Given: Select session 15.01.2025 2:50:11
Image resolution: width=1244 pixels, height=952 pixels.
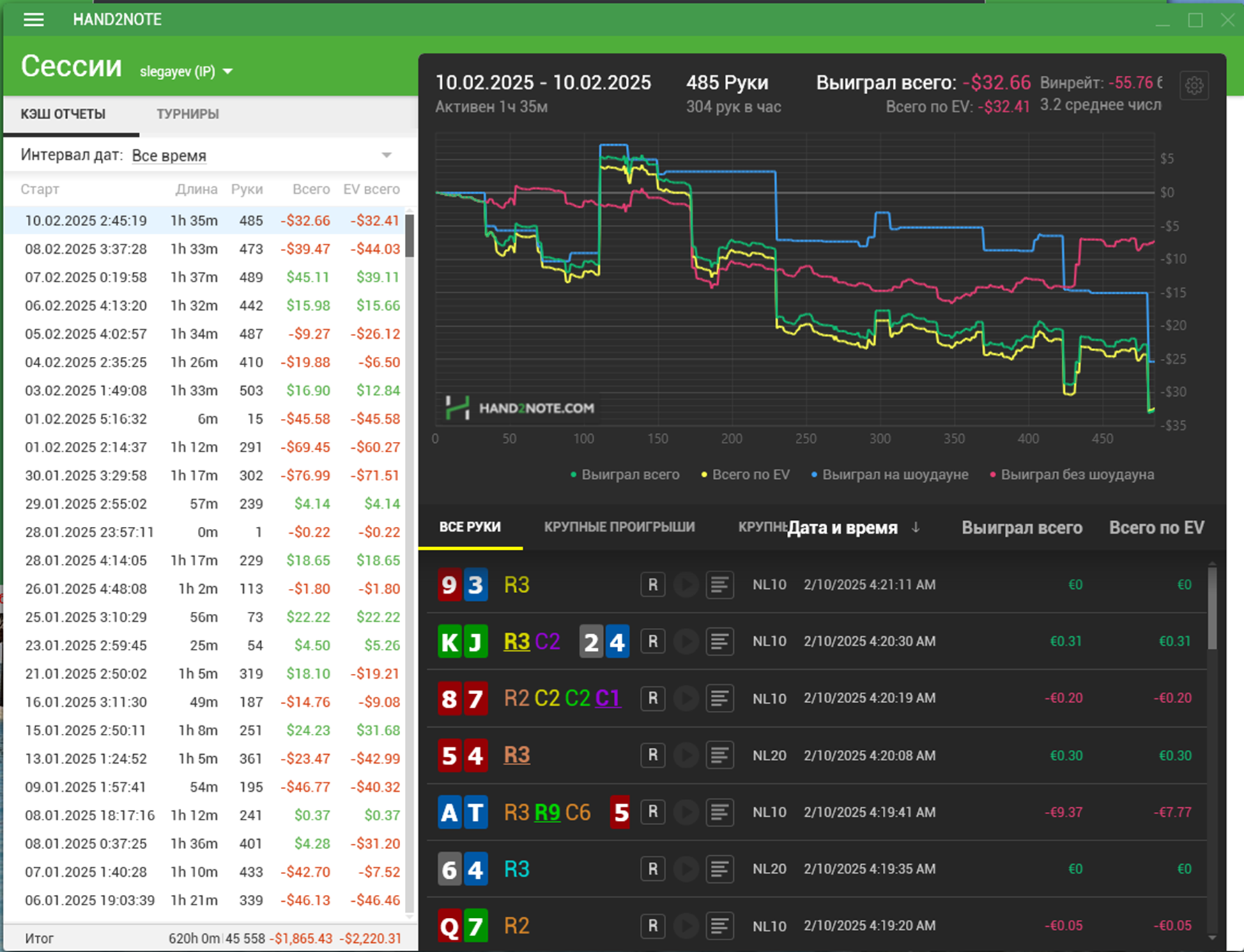Looking at the screenshot, I should 204,730.
